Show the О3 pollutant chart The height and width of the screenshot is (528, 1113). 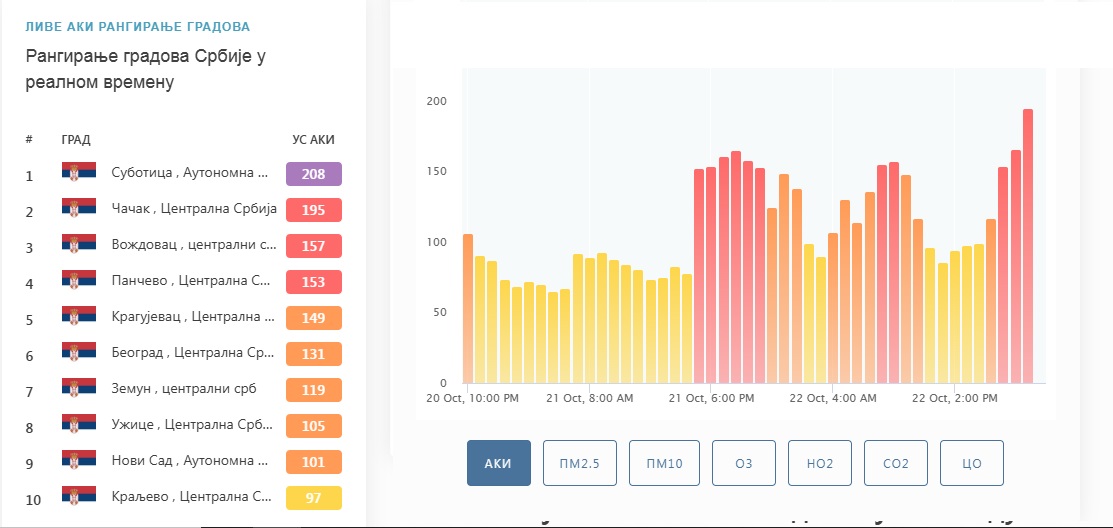(x=744, y=463)
